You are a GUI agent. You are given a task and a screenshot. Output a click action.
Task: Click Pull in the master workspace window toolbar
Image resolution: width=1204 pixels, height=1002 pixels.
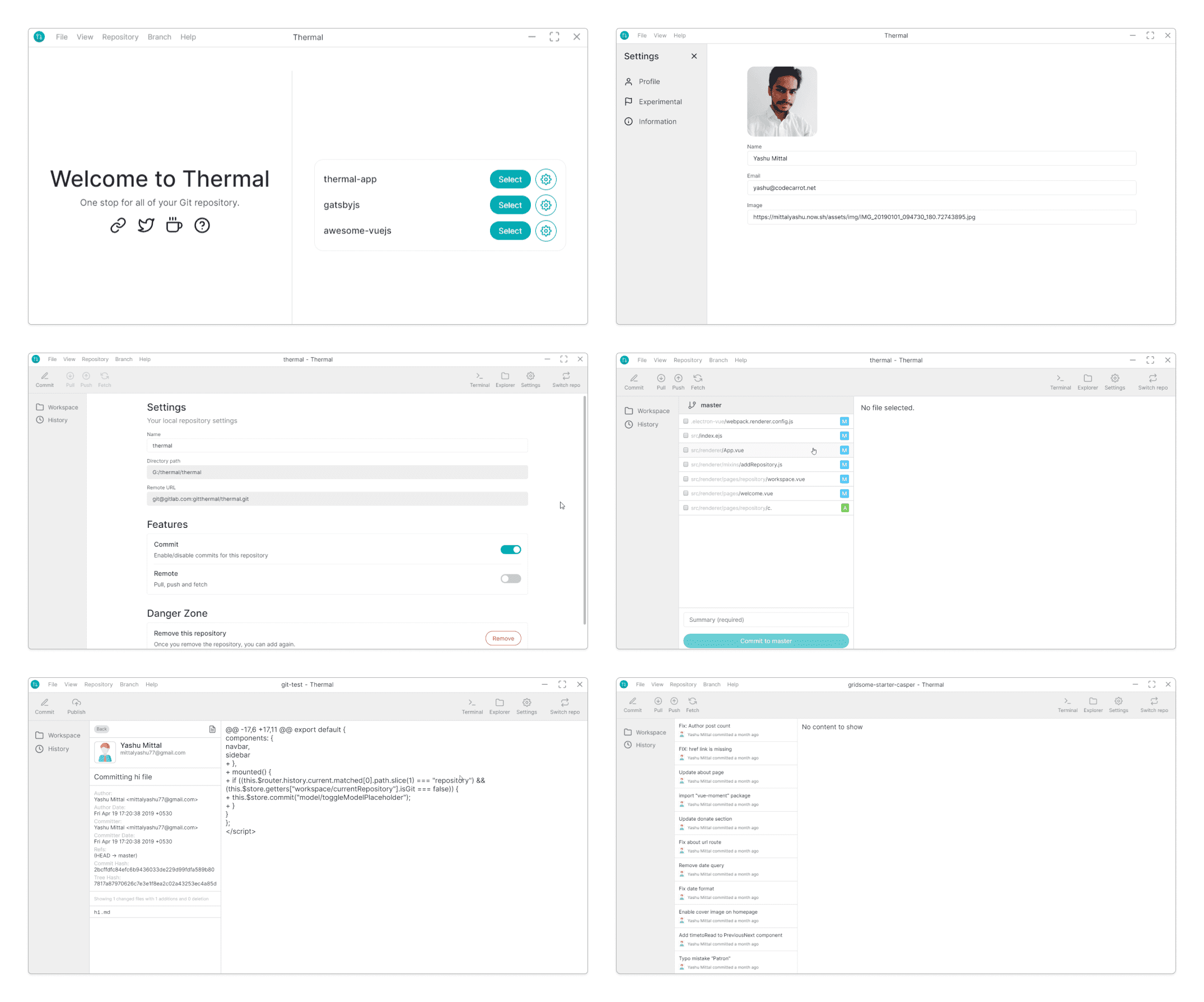[661, 382]
